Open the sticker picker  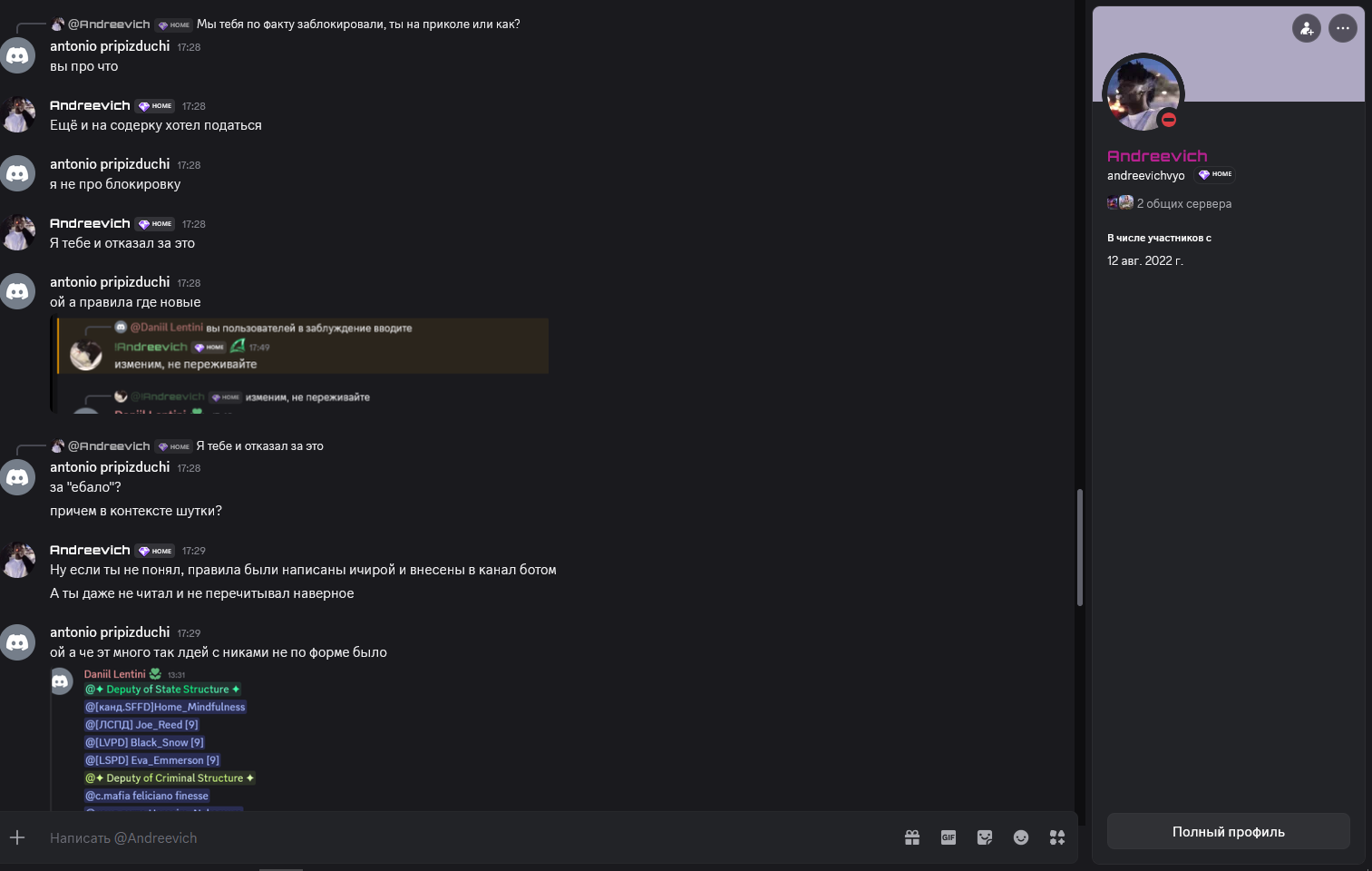985,837
